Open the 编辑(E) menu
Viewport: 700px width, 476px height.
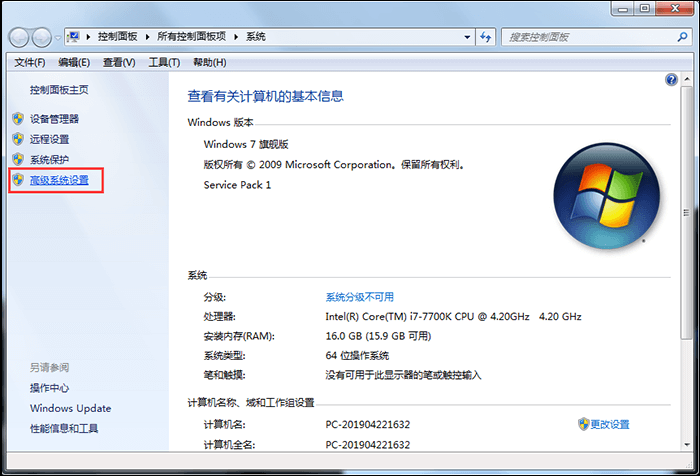(74, 63)
